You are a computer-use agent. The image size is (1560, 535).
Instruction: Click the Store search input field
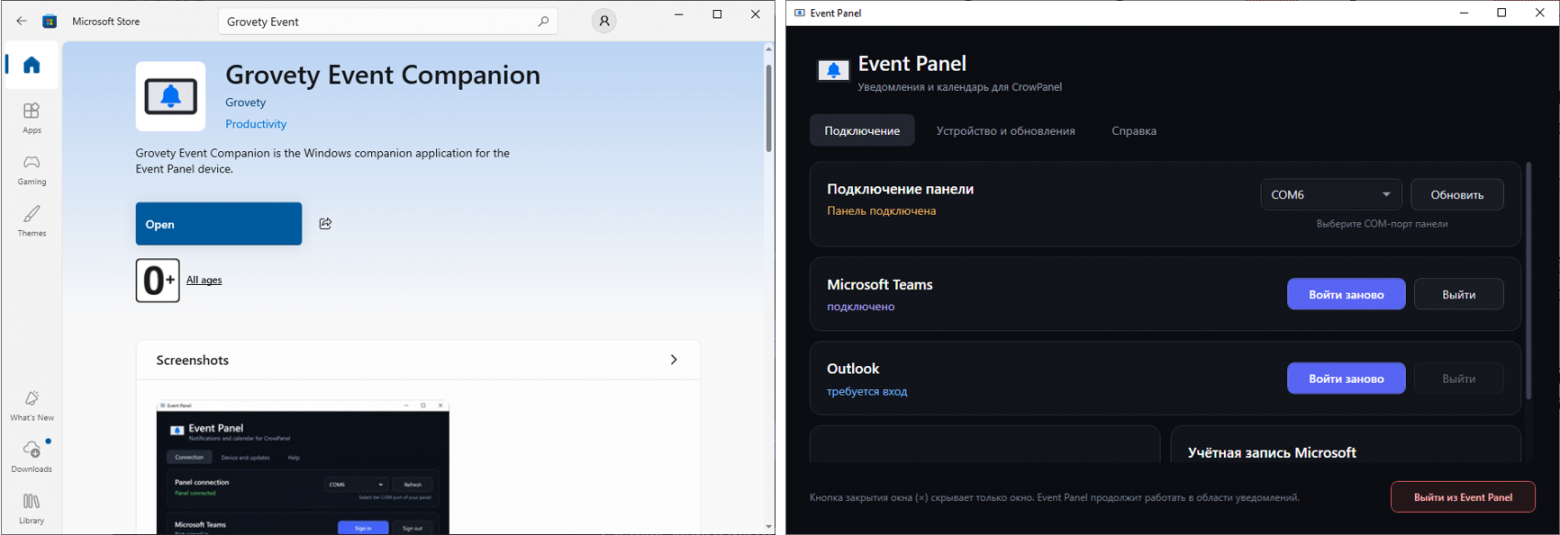(x=380, y=21)
